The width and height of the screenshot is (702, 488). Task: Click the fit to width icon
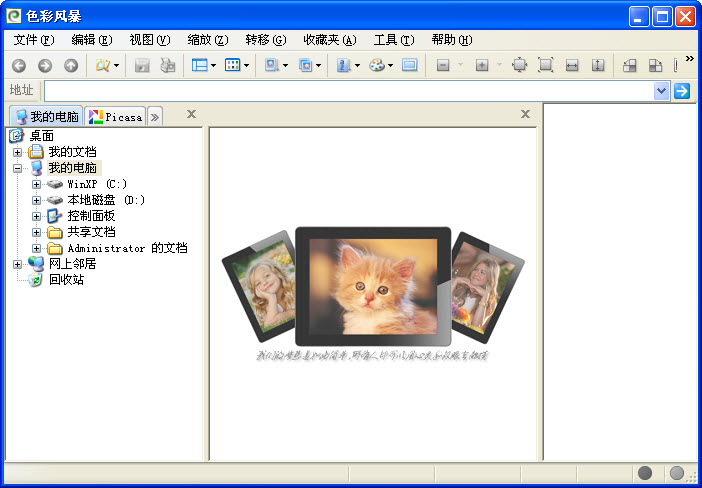pos(572,66)
